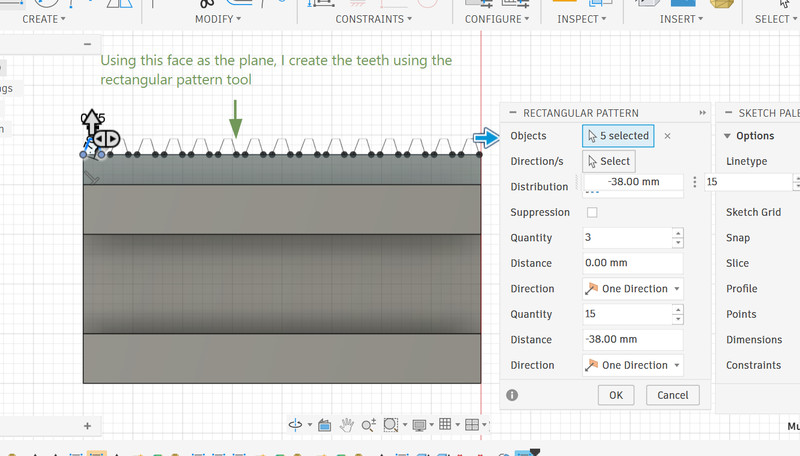Open the SELECT menu
800x456 pixels.
click(776, 19)
